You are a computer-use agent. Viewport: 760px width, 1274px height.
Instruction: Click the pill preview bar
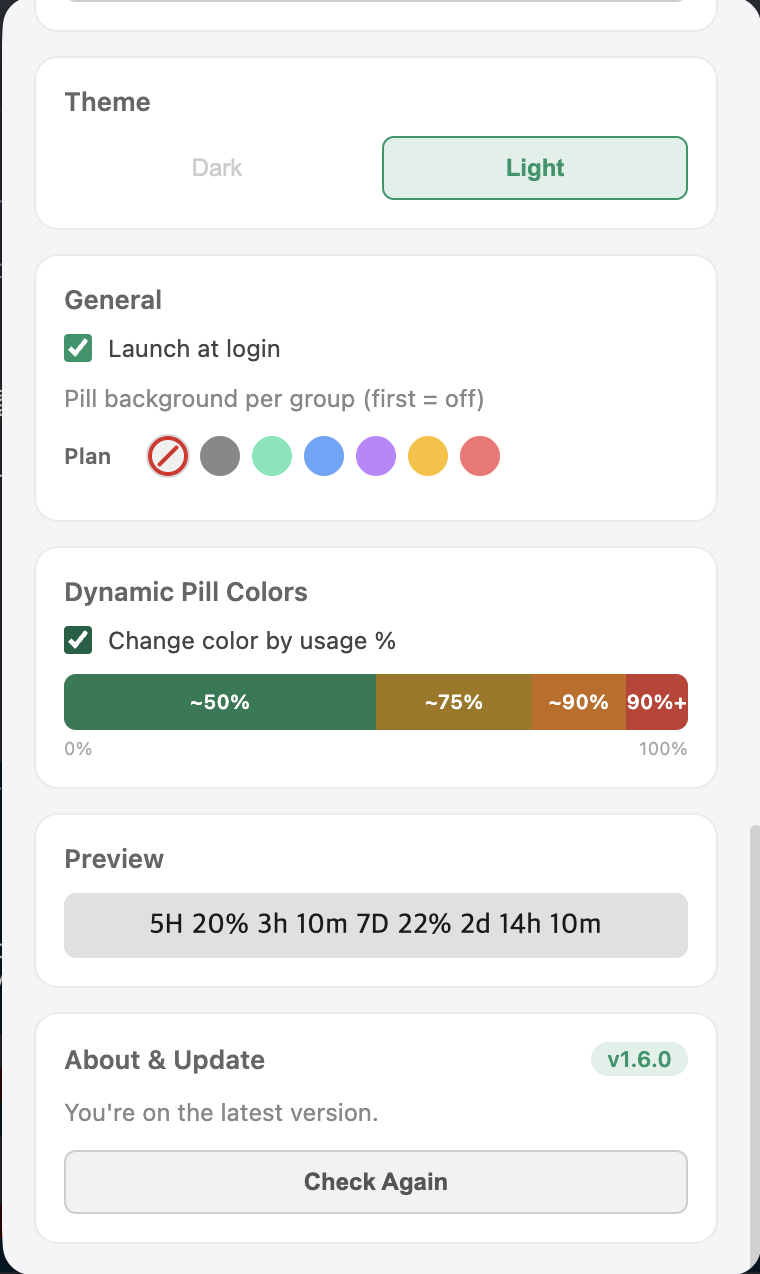[x=376, y=925]
